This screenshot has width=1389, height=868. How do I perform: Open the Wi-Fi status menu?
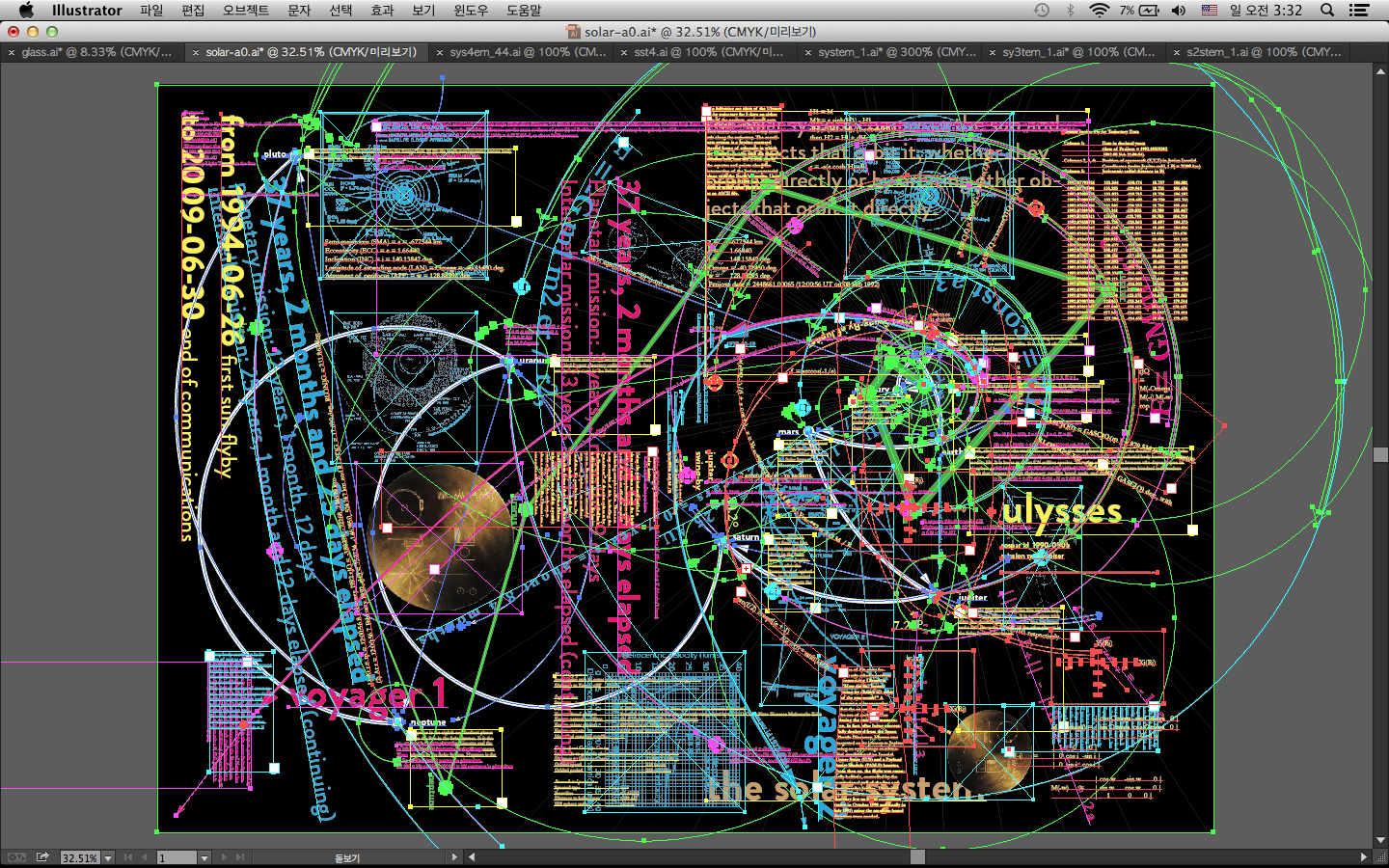[1099, 10]
